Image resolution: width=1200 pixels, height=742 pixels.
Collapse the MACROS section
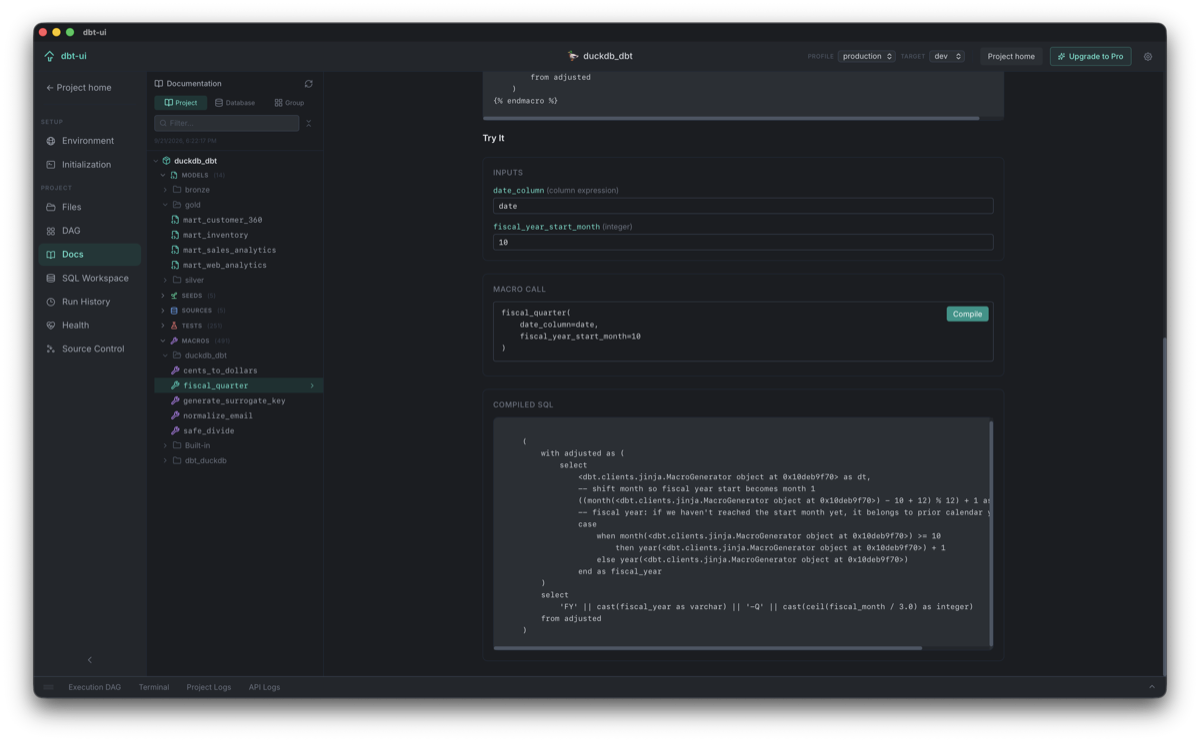coord(163,341)
